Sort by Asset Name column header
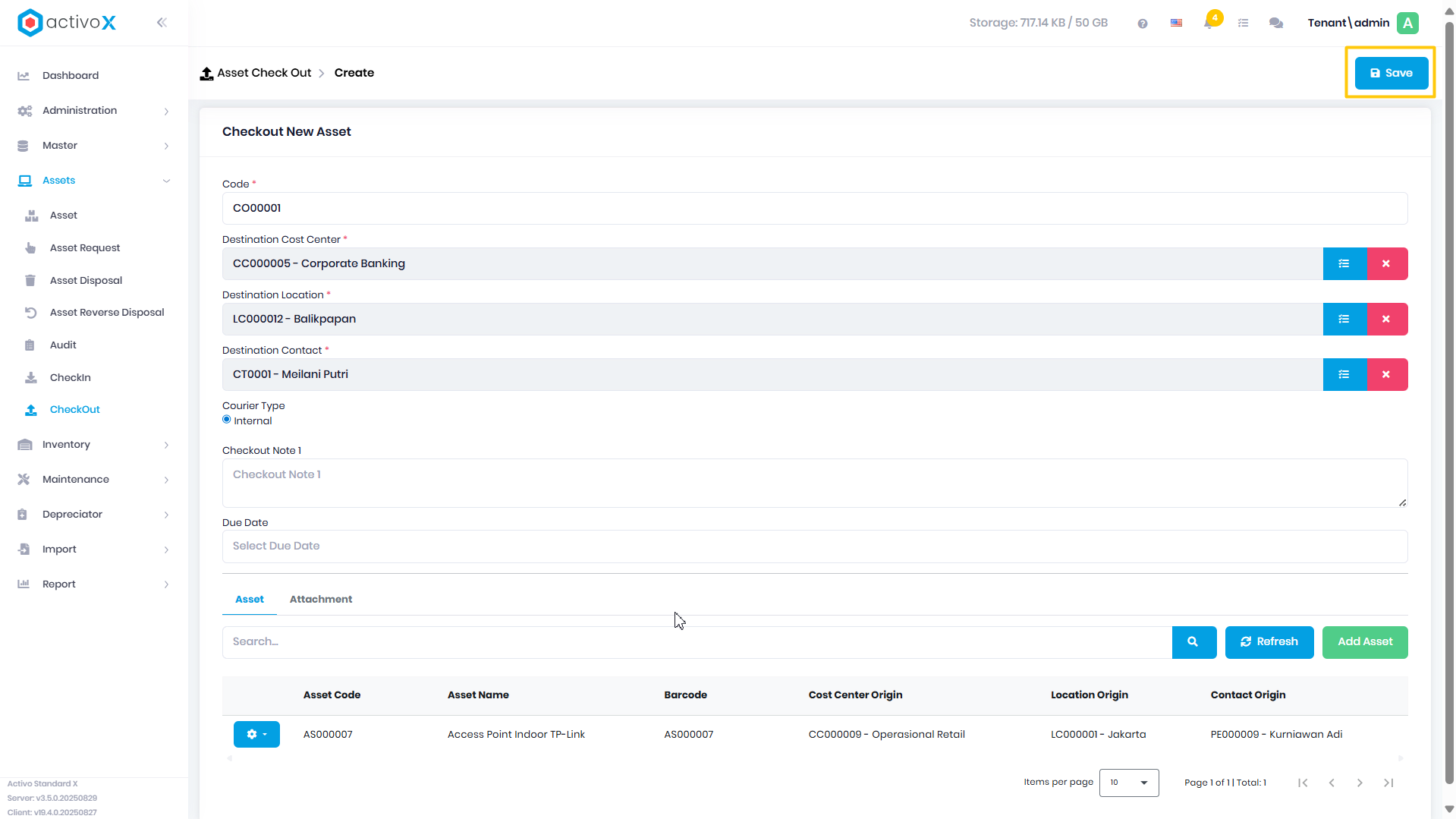1456x819 pixels. 478,695
